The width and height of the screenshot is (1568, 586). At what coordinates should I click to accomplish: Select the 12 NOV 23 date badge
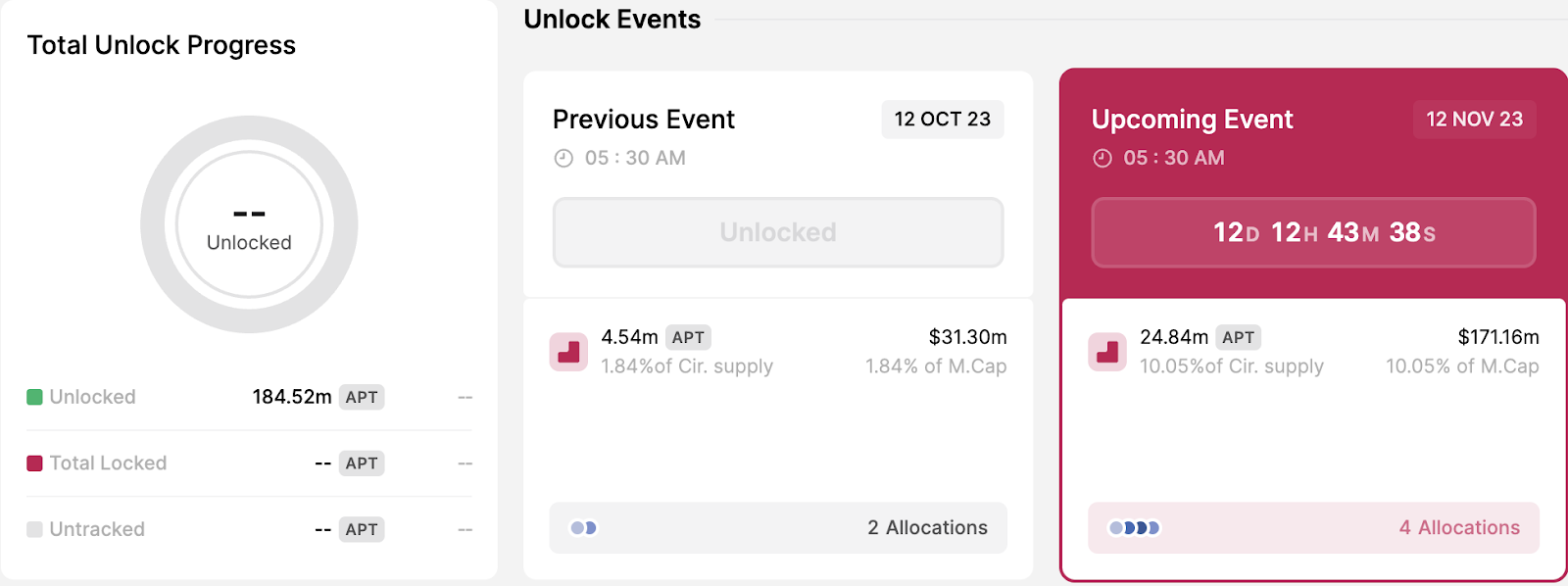click(1474, 120)
